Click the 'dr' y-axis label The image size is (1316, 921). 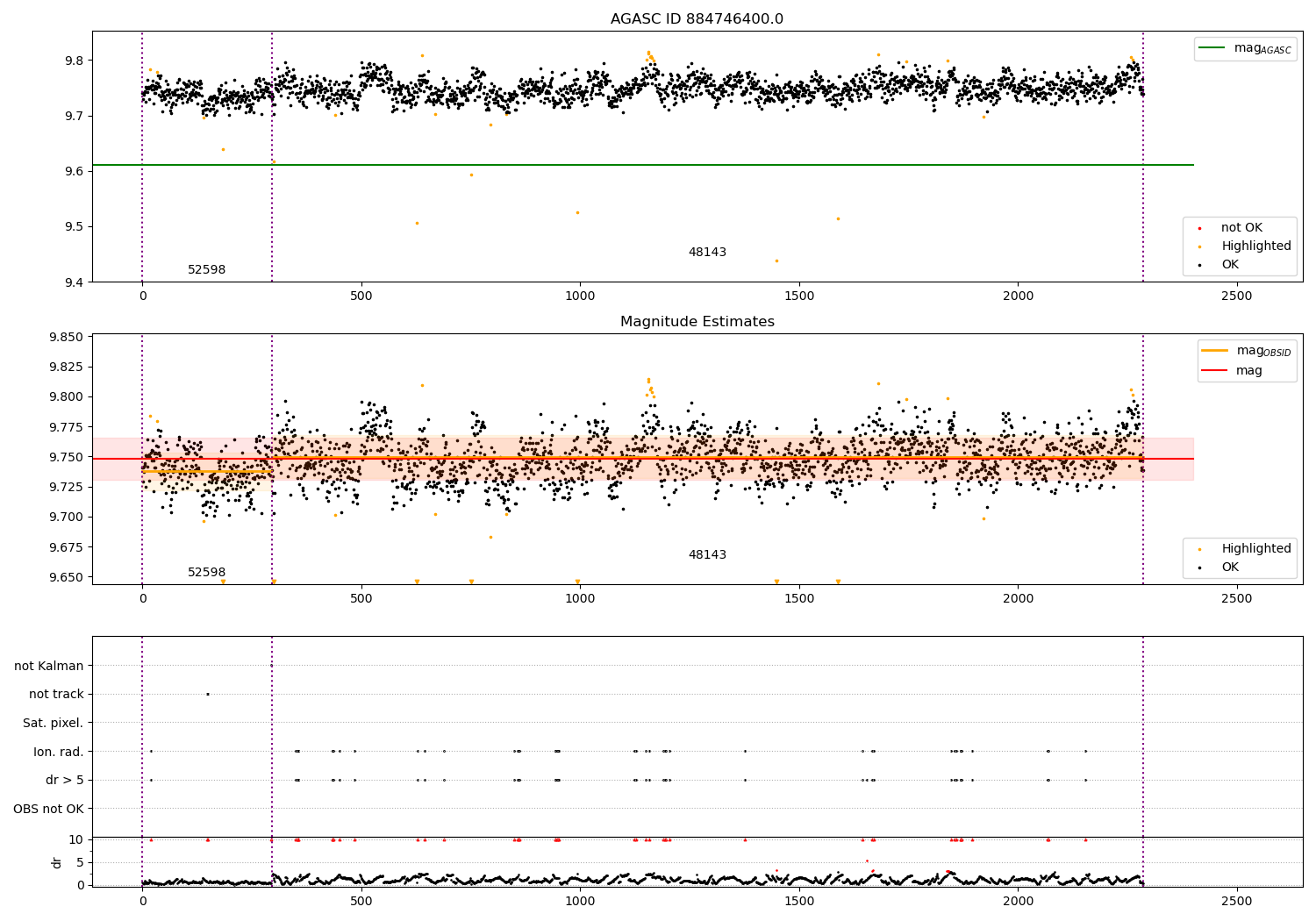57,862
